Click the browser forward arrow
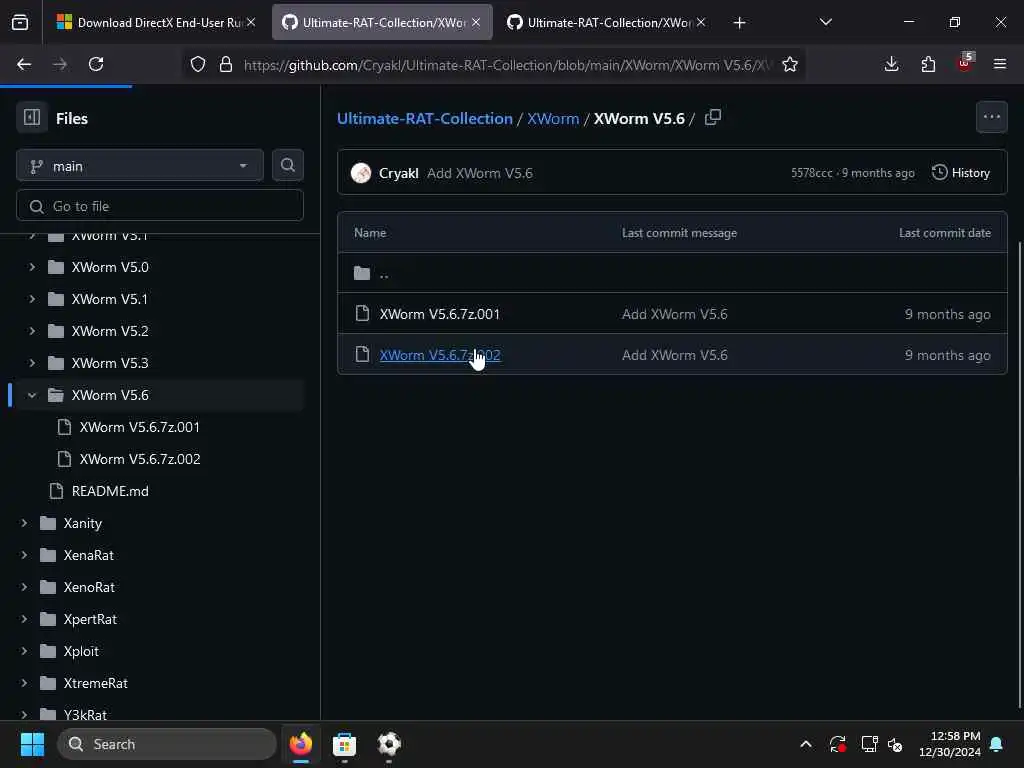1024x768 pixels. point(59,64)
